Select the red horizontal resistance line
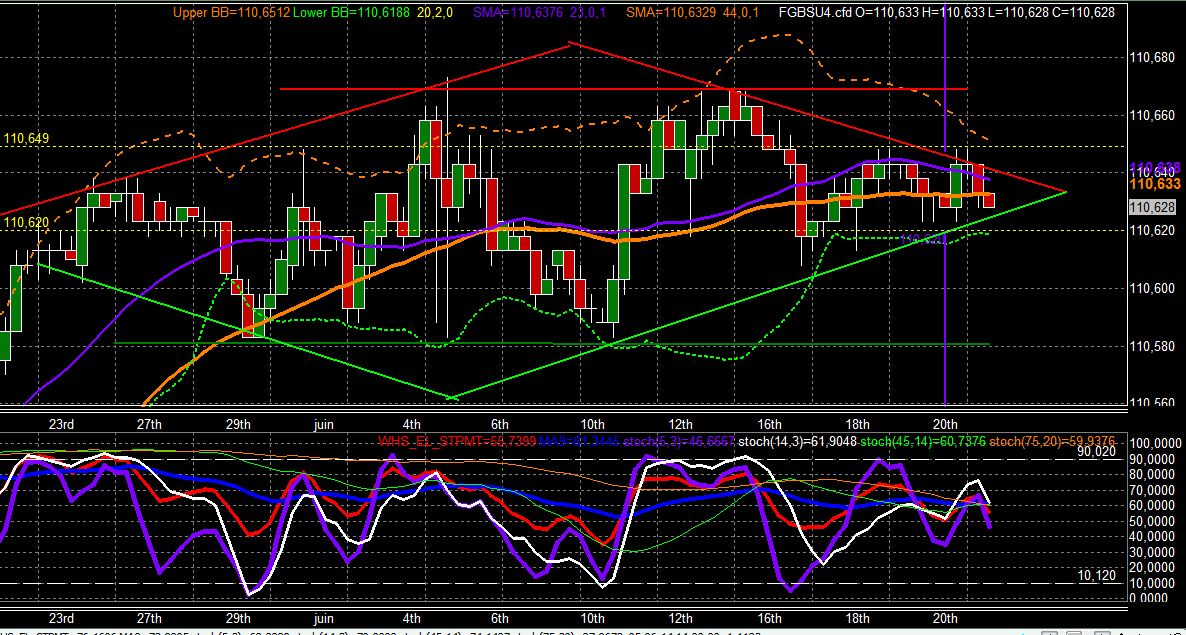This screenshot has height=635, width=1186. [623, 89]
